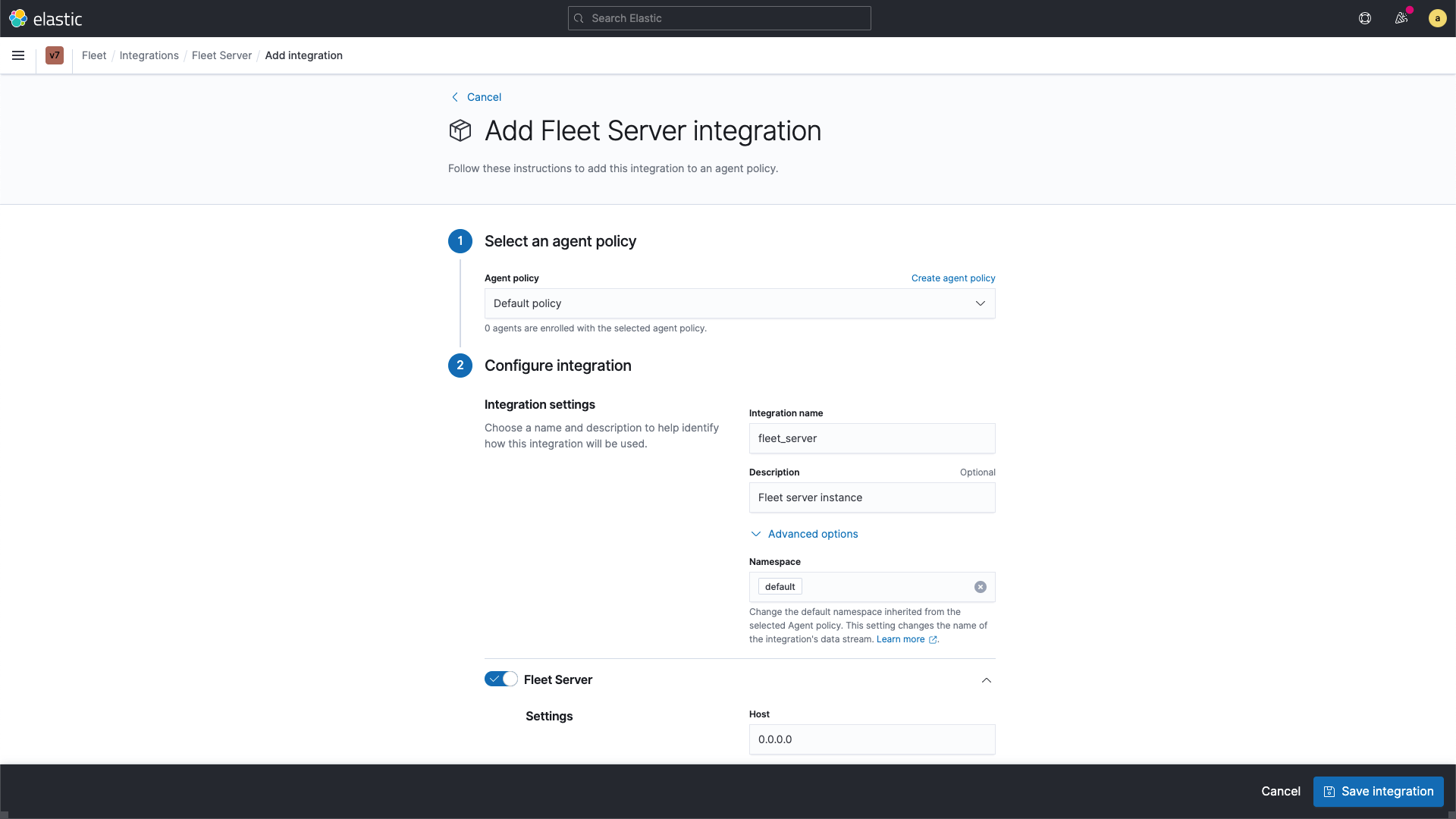Click Cancel to discard integration setup
The height and width of the screenshot is (819, 1456).
point(1280,791)
